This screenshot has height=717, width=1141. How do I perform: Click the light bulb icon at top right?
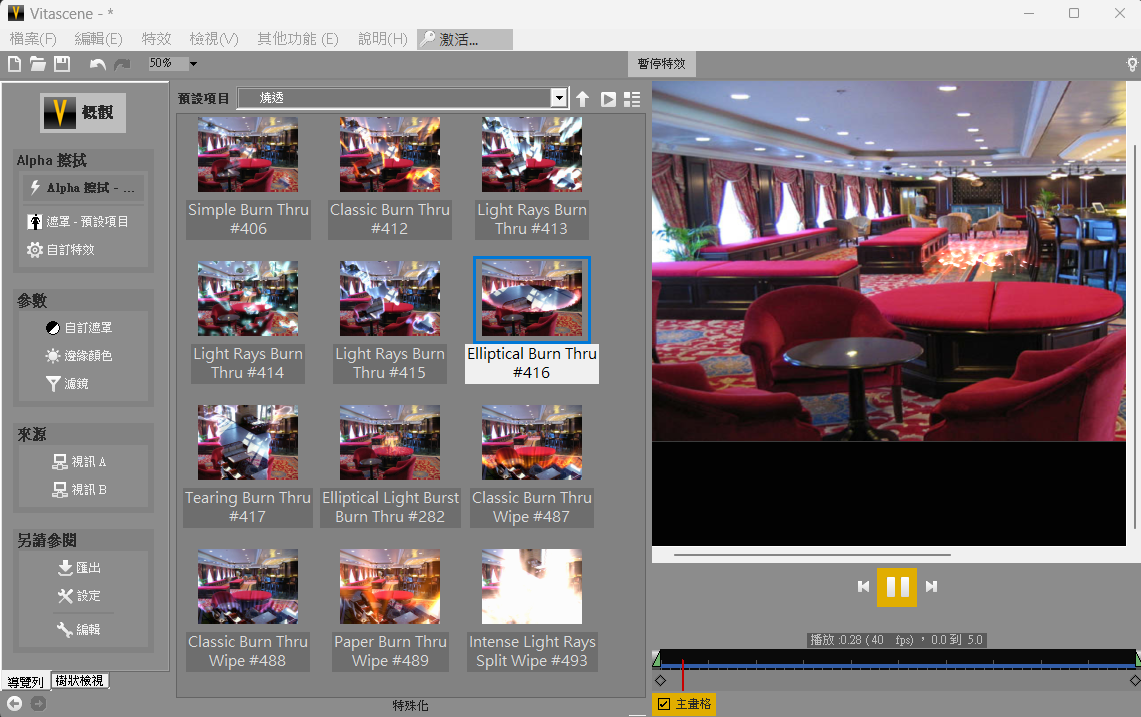click(x=1132, y=64)
